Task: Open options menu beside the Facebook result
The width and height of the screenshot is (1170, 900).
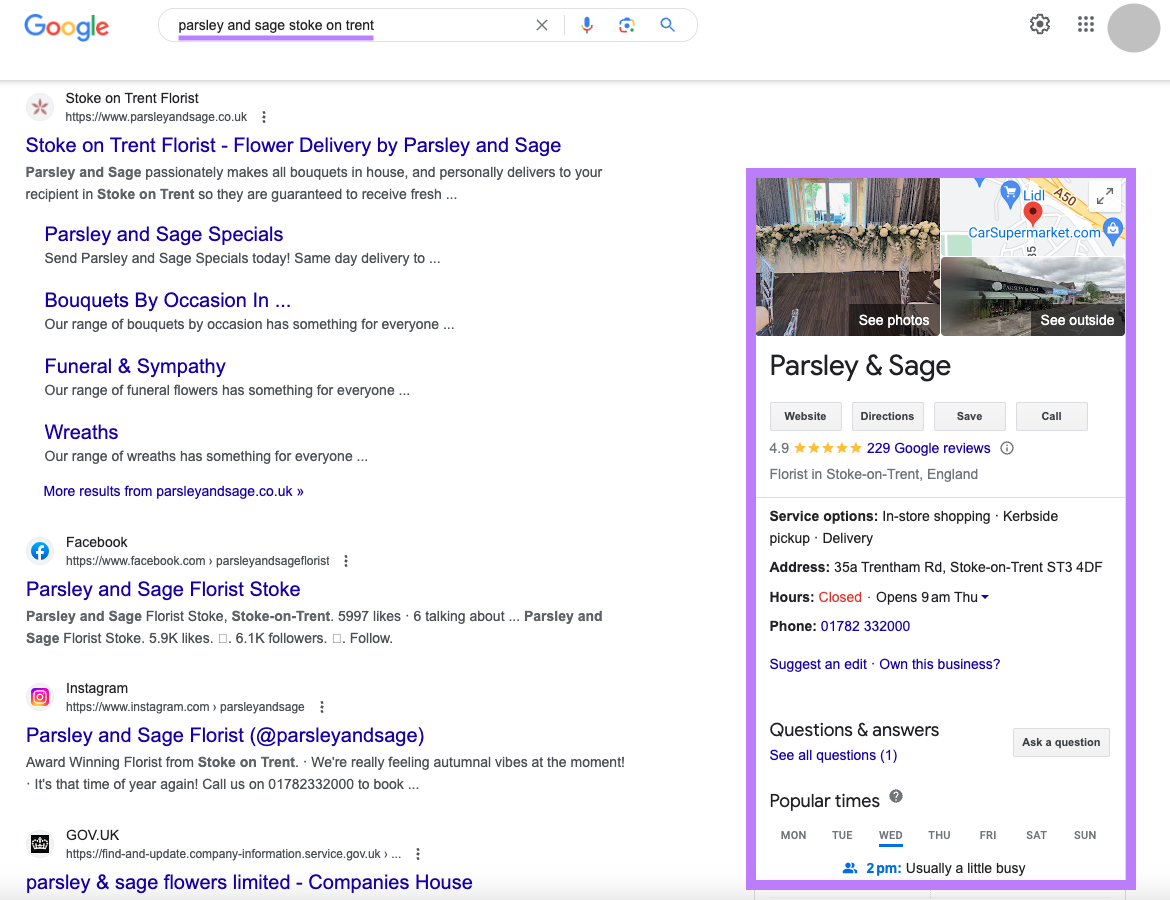Action: click(345, 561)
